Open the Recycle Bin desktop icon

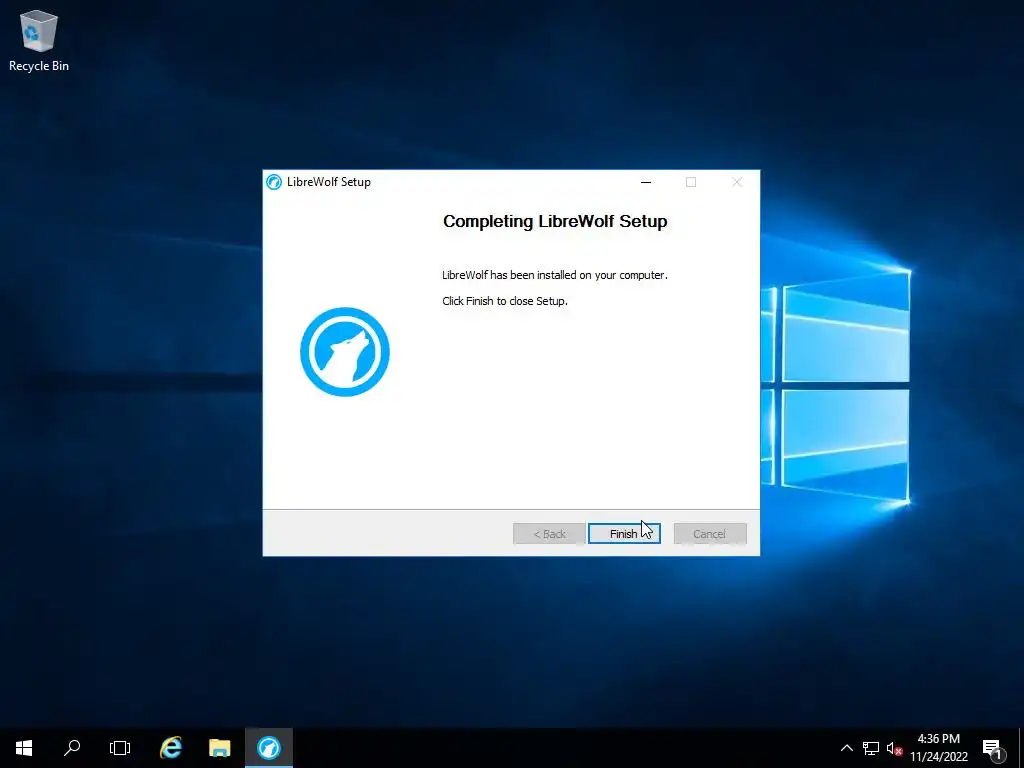[x=39, y=40]
